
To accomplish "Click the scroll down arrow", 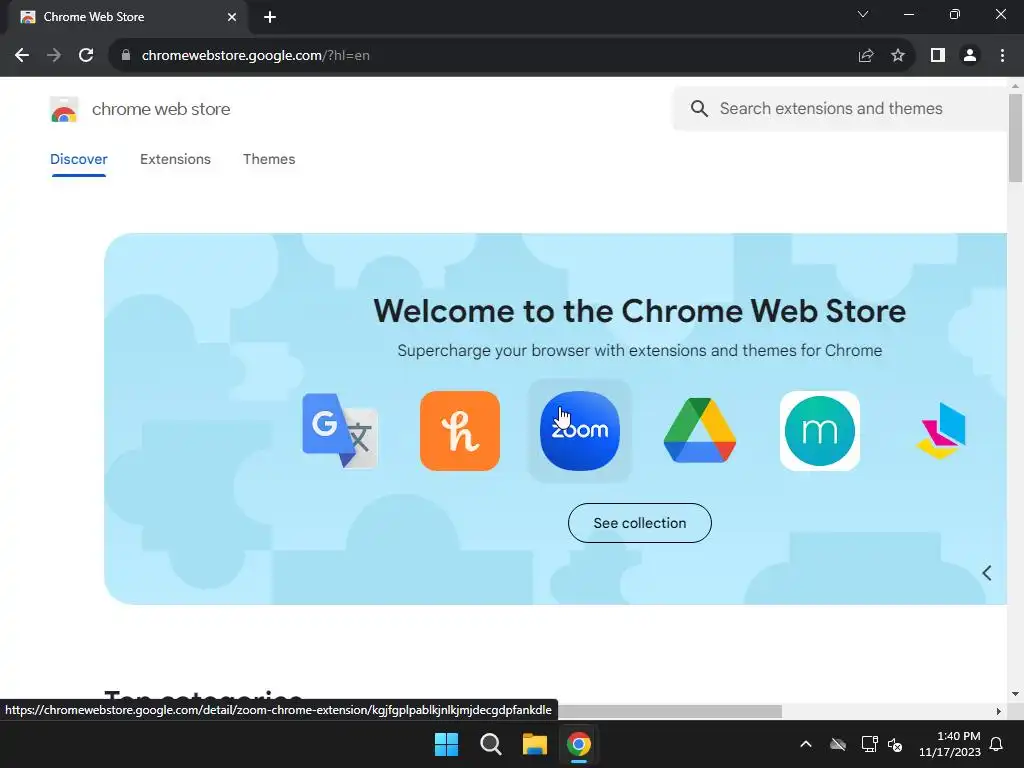I will click(1015, 694).
